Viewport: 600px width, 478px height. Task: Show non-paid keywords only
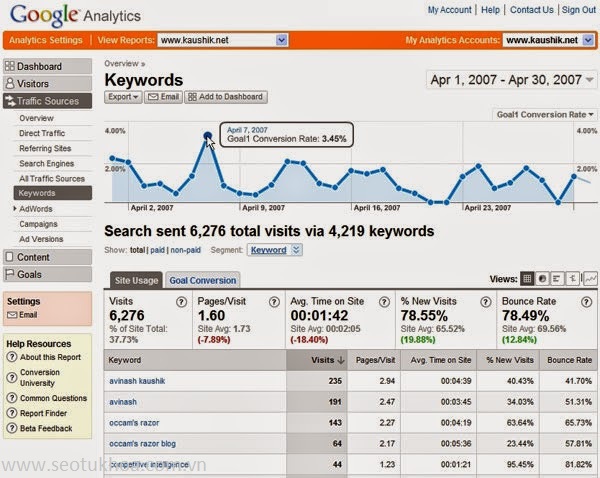click(183, 250)
